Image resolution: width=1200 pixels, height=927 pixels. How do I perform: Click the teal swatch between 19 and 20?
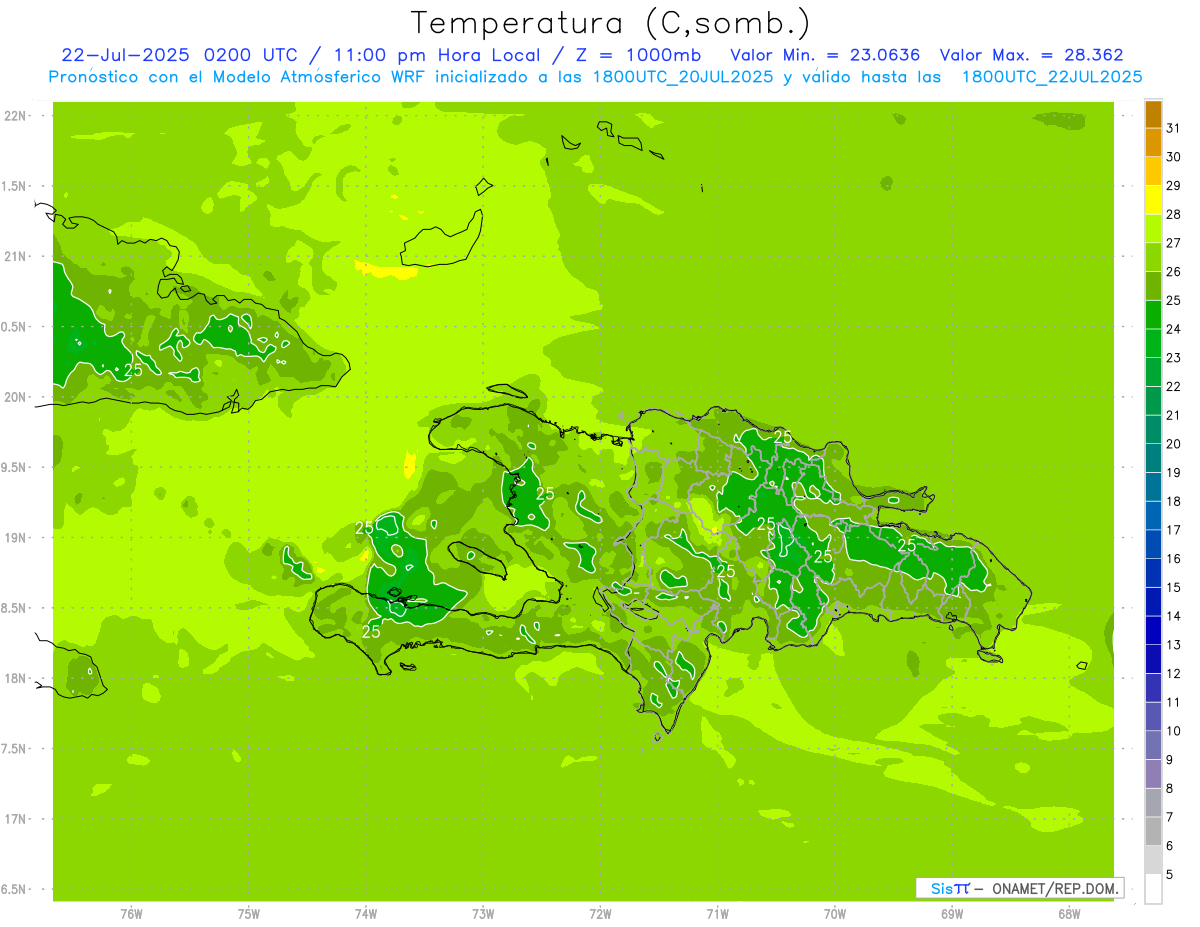(1153, 458)
